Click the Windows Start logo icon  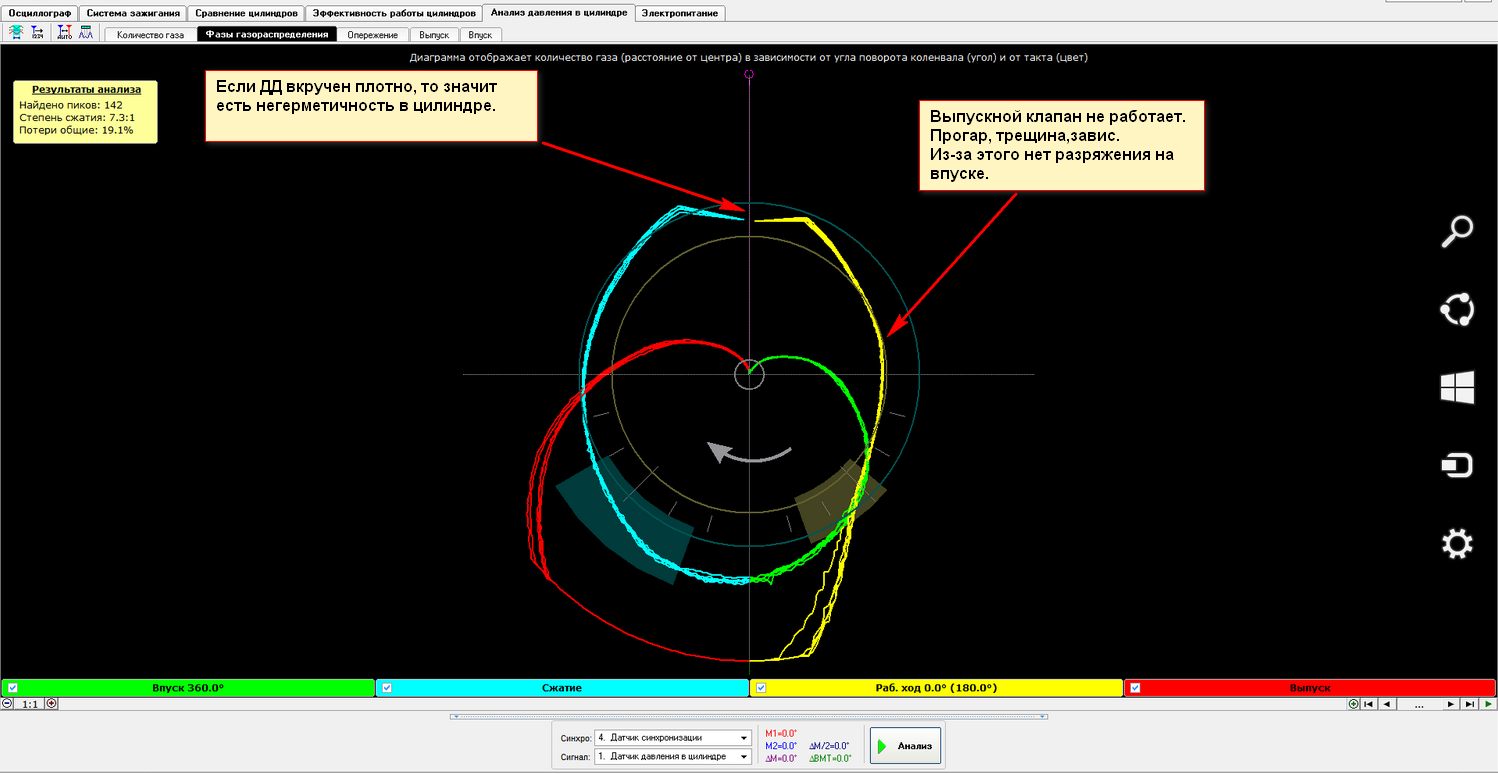coord(1456,387)
